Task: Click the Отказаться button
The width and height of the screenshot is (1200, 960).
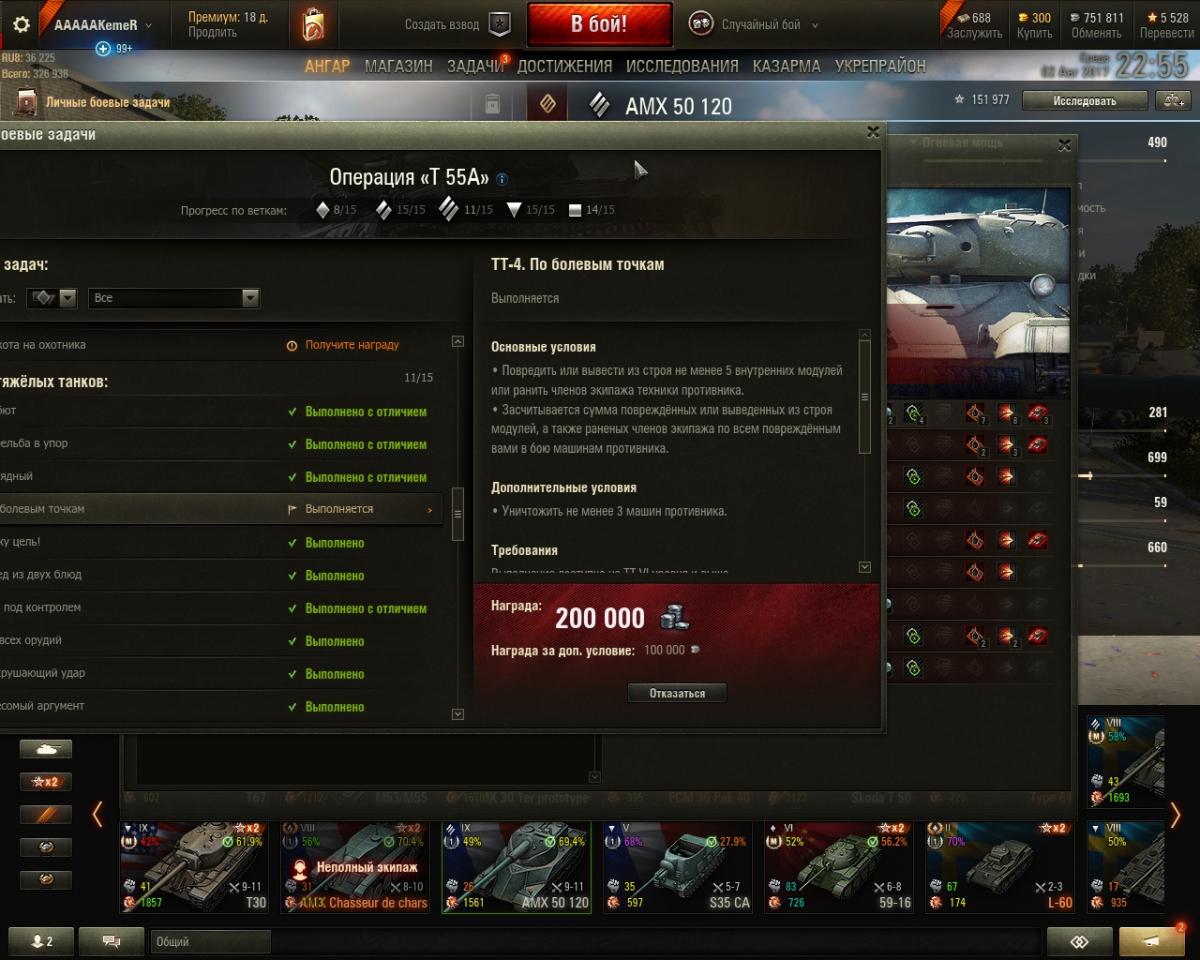Action: pos(677,693)
